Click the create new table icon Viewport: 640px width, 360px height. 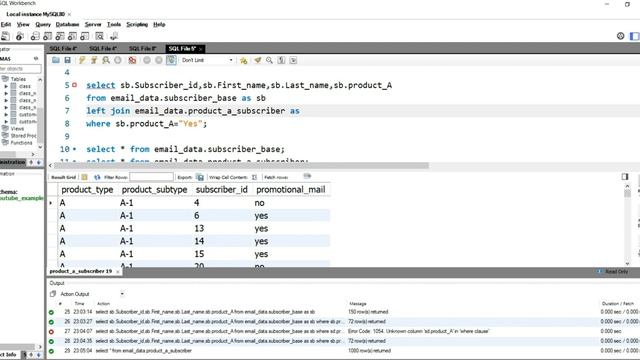pyautogui.click(x=48, y=36)
